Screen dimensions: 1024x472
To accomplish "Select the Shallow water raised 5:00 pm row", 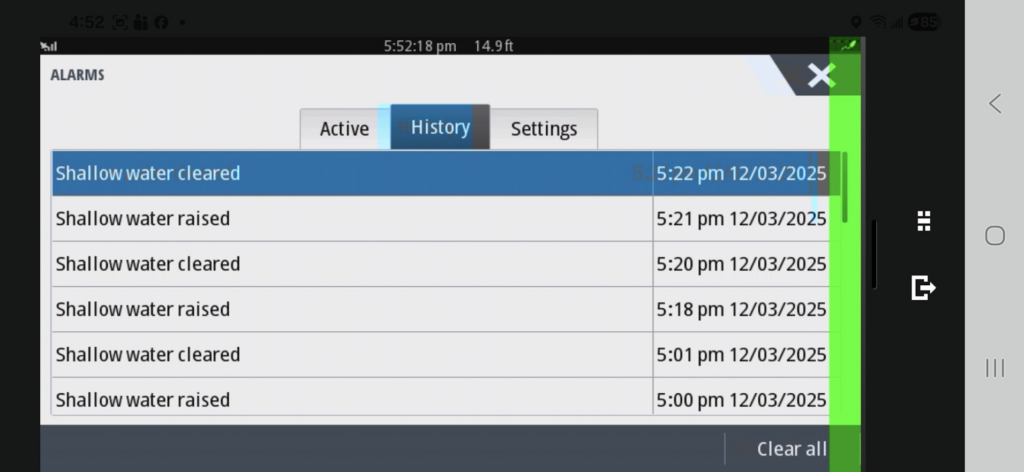I will [350, 399].
